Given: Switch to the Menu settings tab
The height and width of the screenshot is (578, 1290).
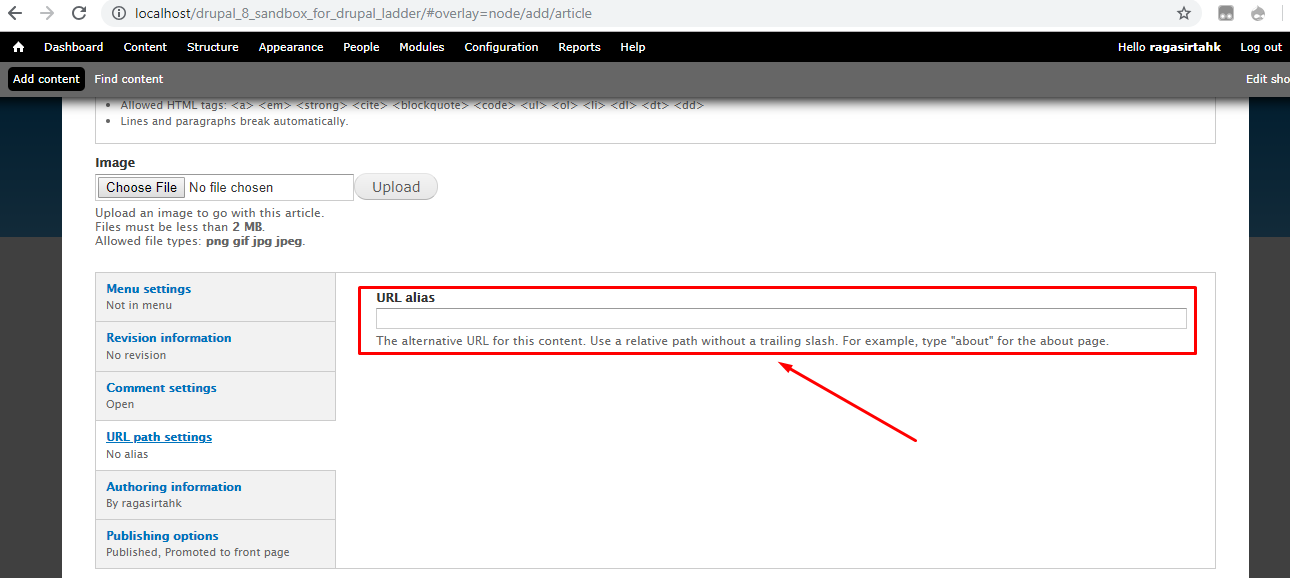Looking at the screenshot, I should pyautogui.click(x=148, y=288).
